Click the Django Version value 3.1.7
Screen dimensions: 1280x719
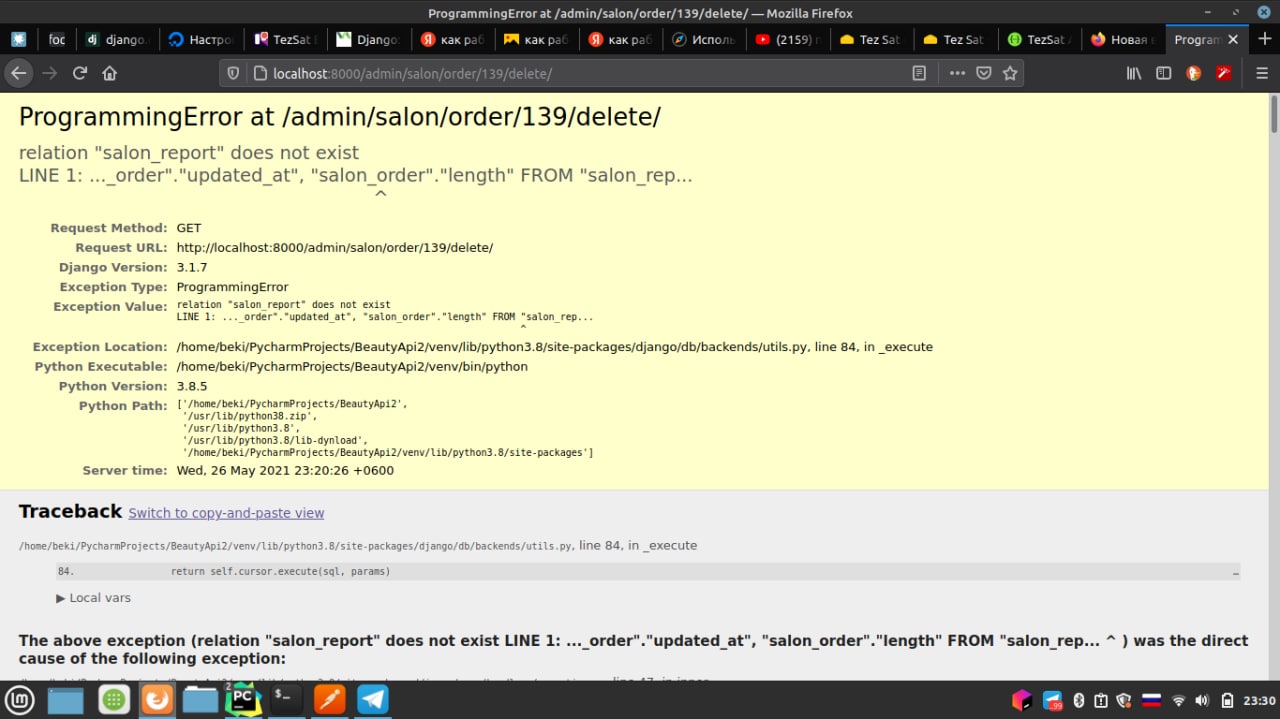(192, 267)
